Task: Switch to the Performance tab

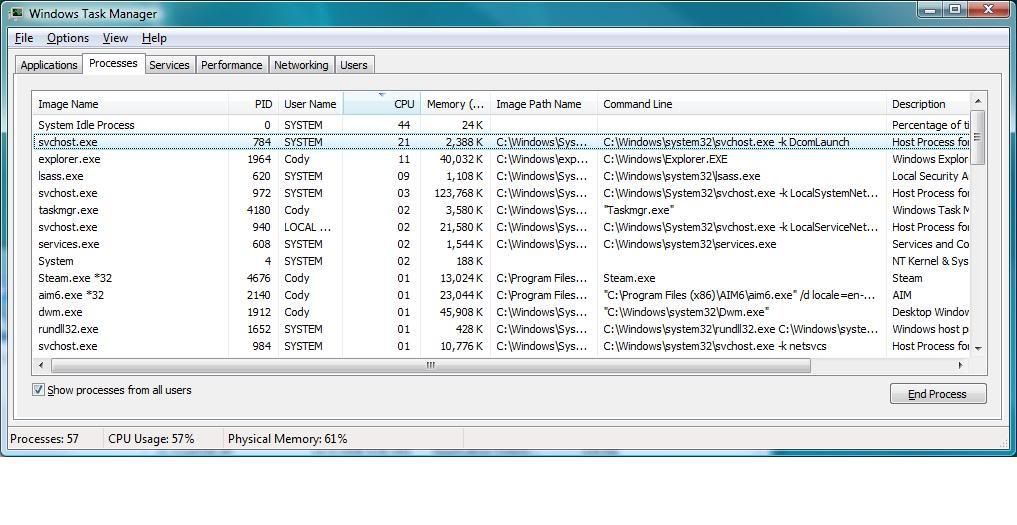Action: [x=232, y=65]
